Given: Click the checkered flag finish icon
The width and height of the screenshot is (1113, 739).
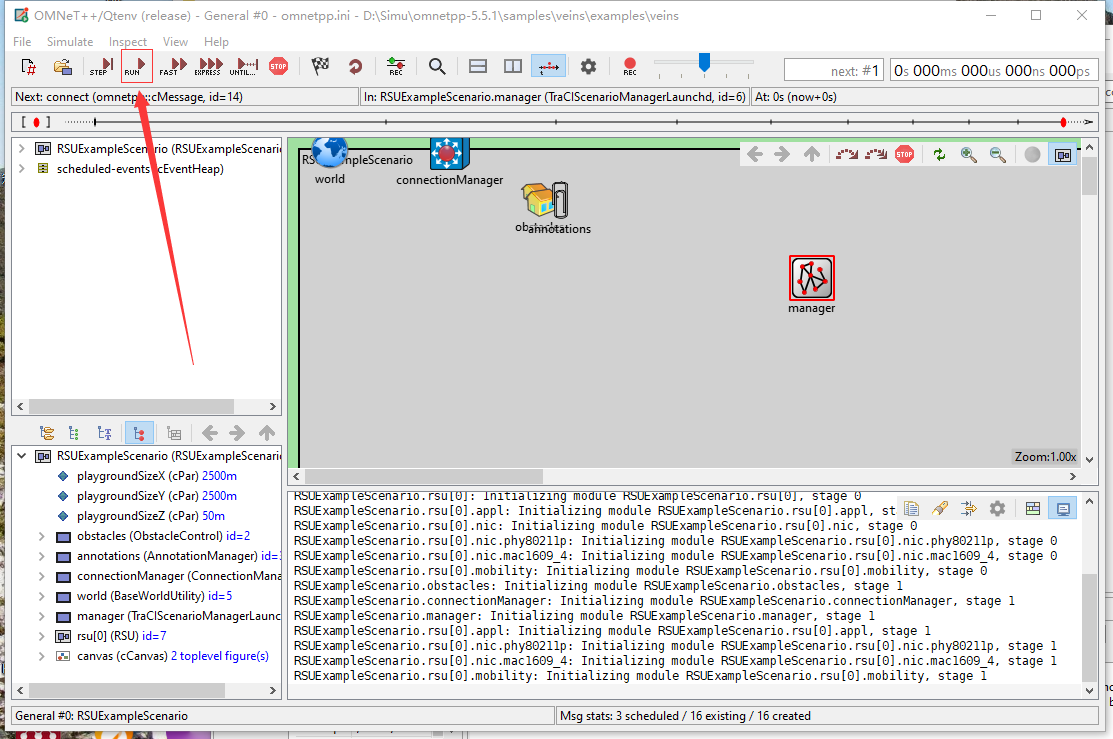Looking at the screenshot, I should tap(320, 67).
